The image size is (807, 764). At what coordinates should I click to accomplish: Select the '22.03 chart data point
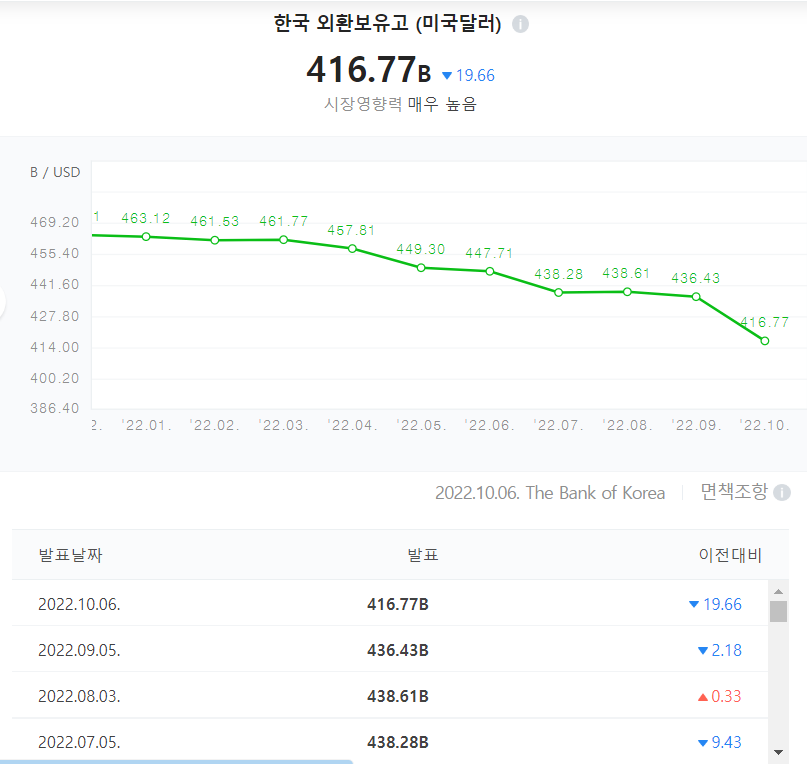[284, 240]
